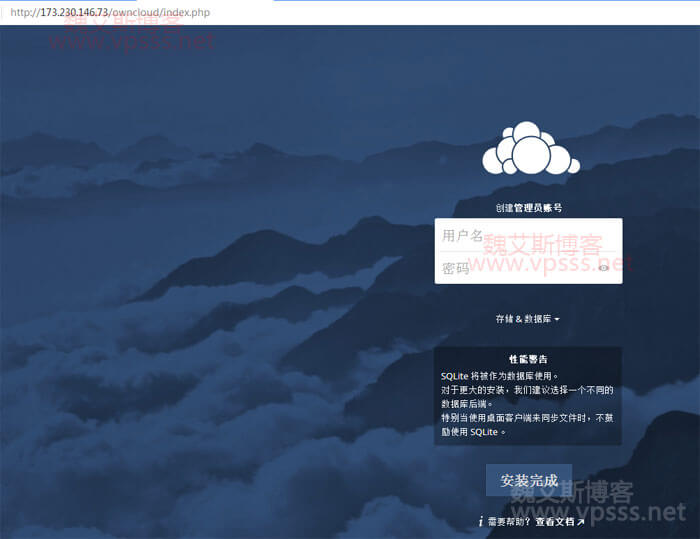Click the 性能警告 warning title

(528, 359)
